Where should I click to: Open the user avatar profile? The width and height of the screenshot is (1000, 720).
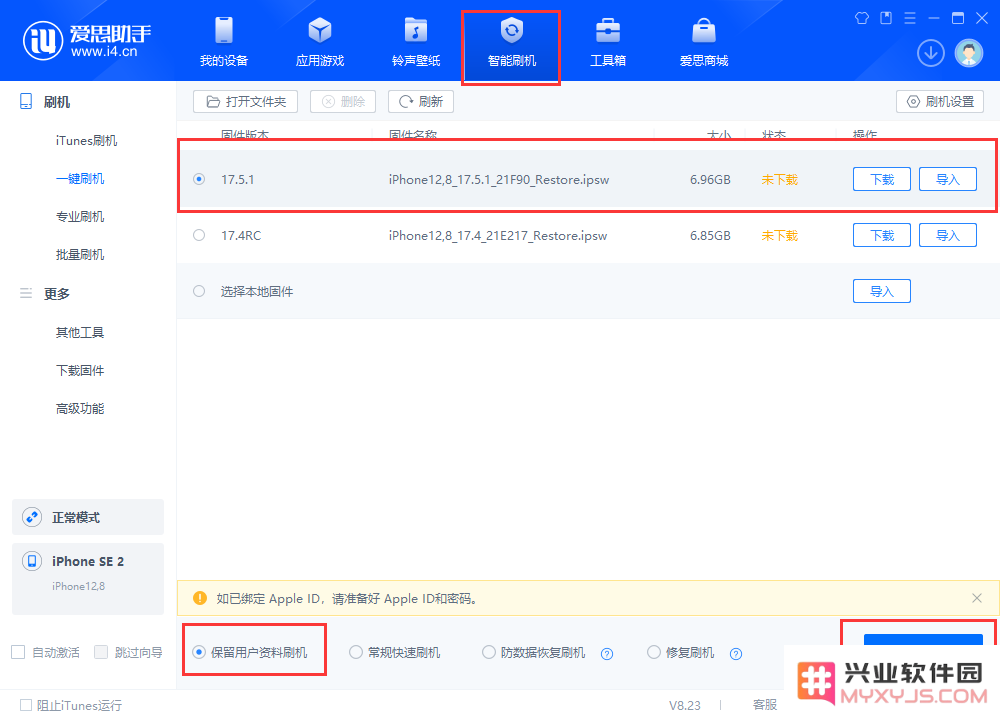pos(969,53)
